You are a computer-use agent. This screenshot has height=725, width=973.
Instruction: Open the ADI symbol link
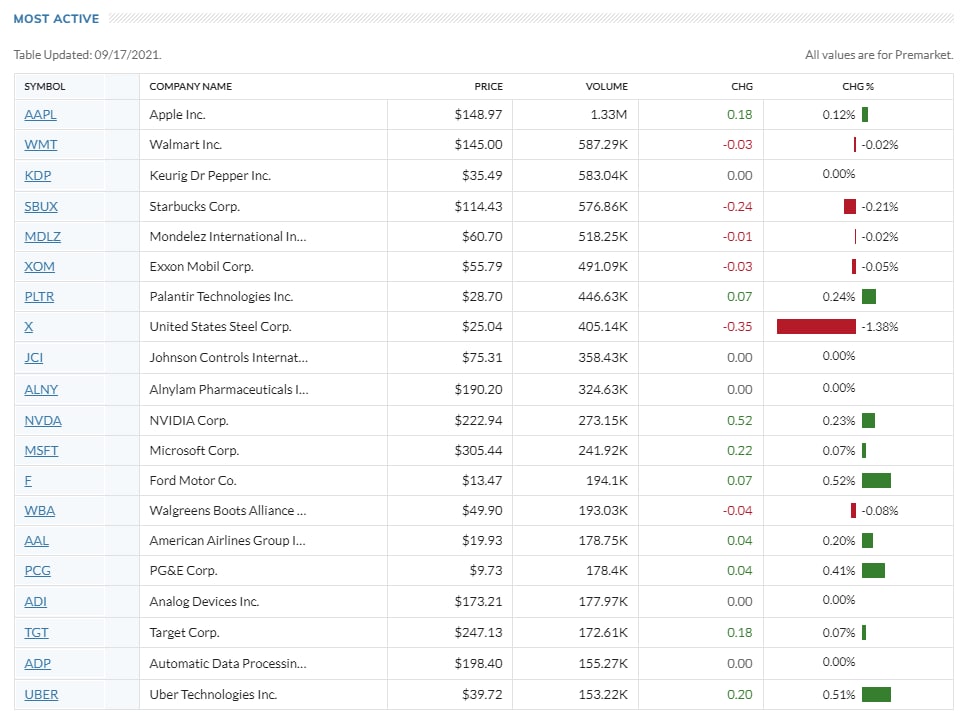tap(35, 601)
